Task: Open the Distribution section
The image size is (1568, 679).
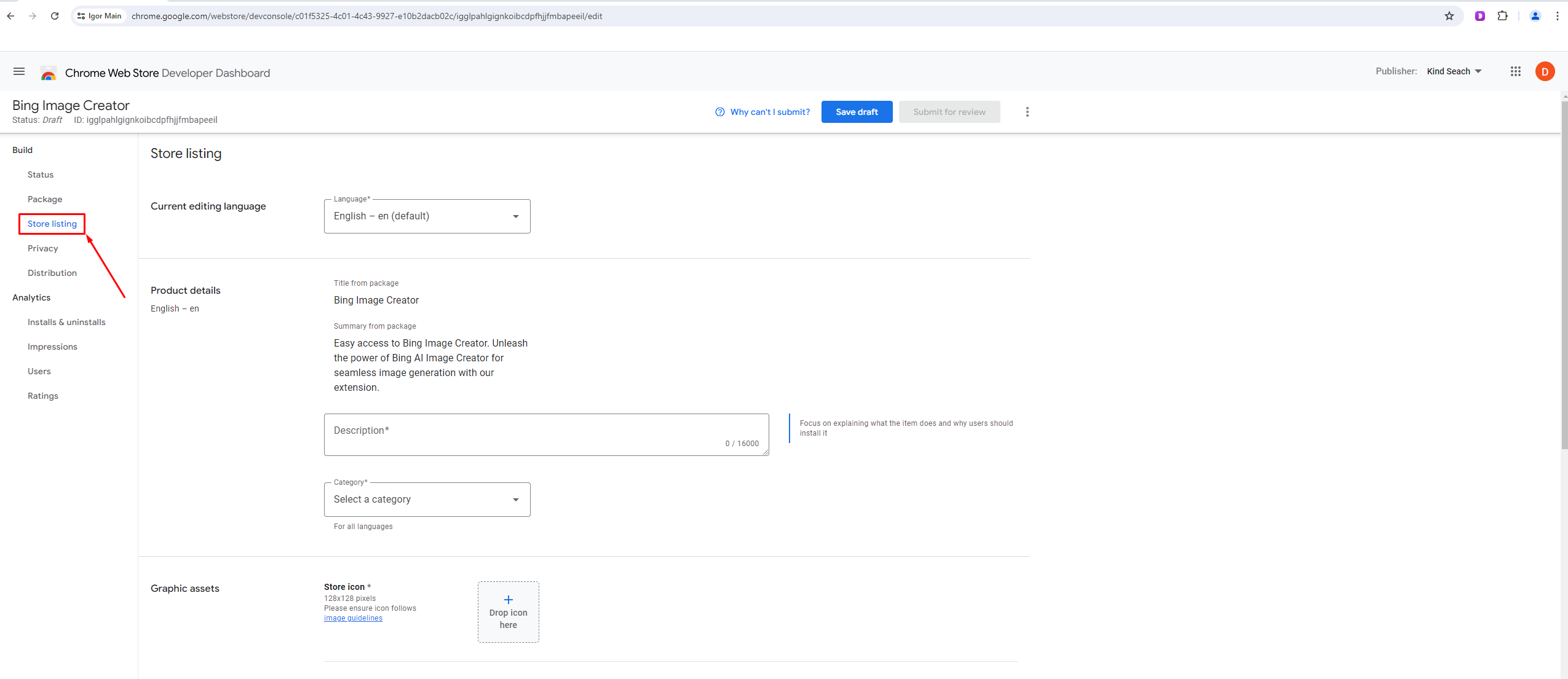Action: [52, 273]
